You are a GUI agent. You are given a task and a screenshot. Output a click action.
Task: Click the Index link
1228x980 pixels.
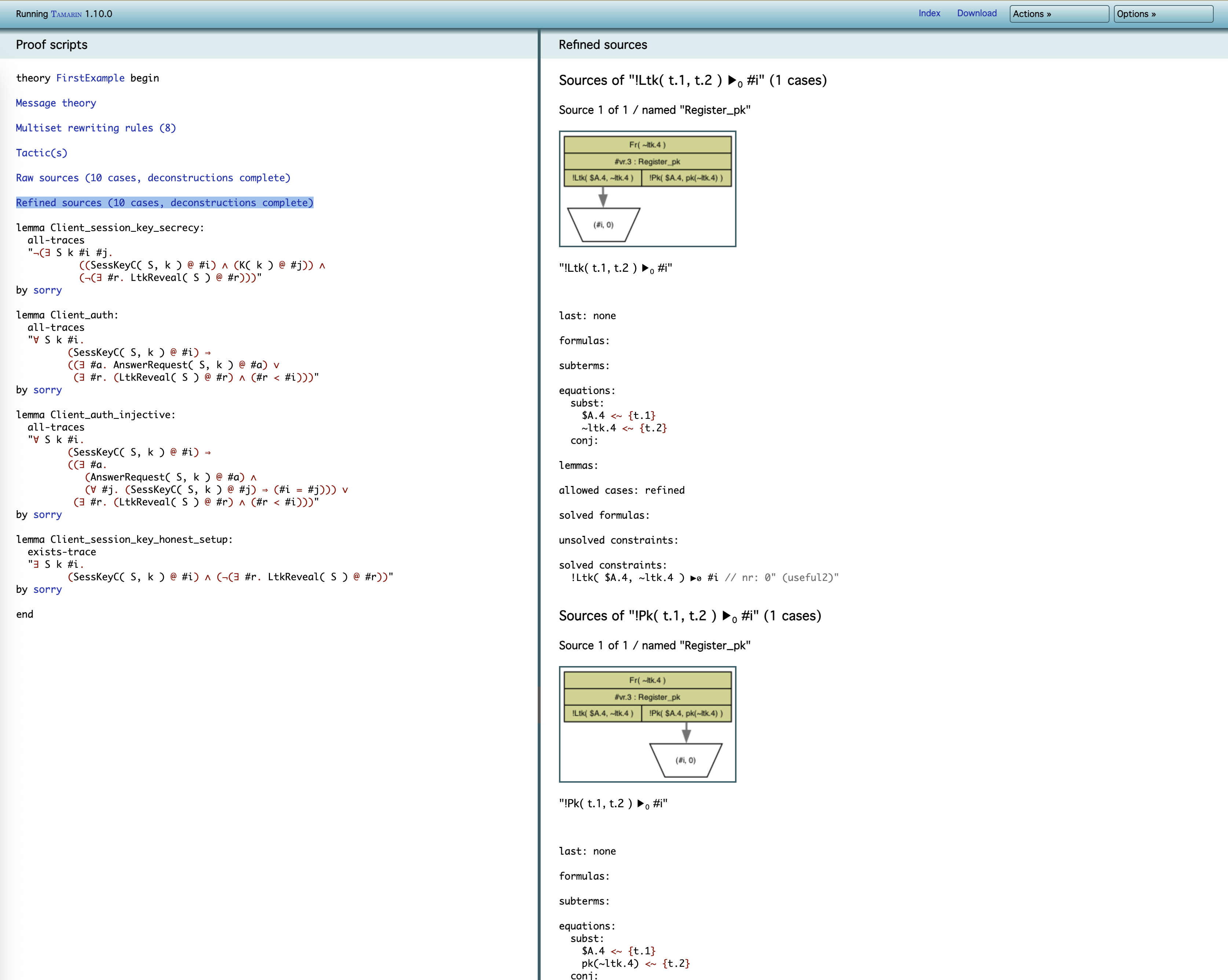tap(929, 13)
